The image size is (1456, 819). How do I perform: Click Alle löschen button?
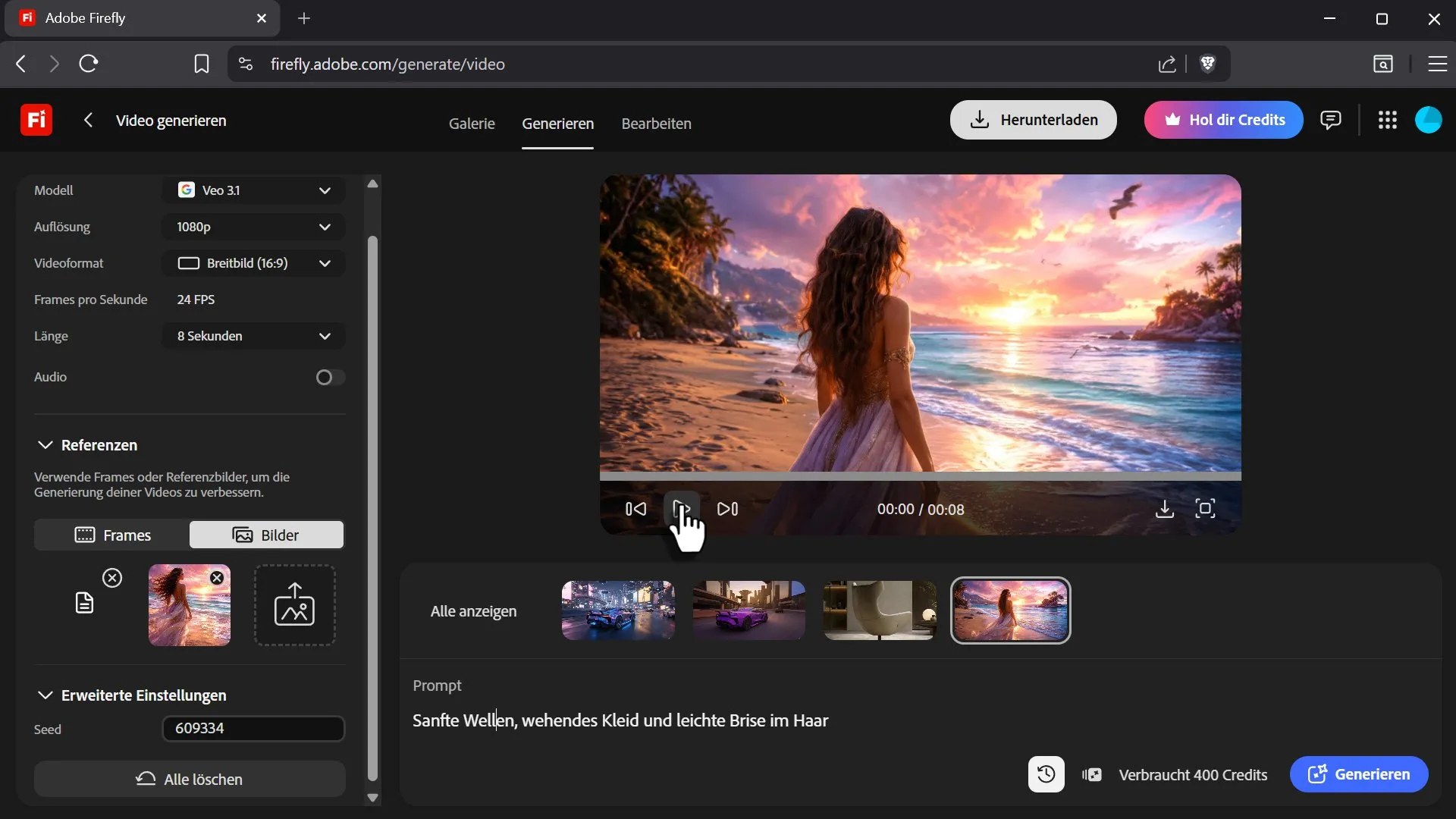(x=190, y=779)
